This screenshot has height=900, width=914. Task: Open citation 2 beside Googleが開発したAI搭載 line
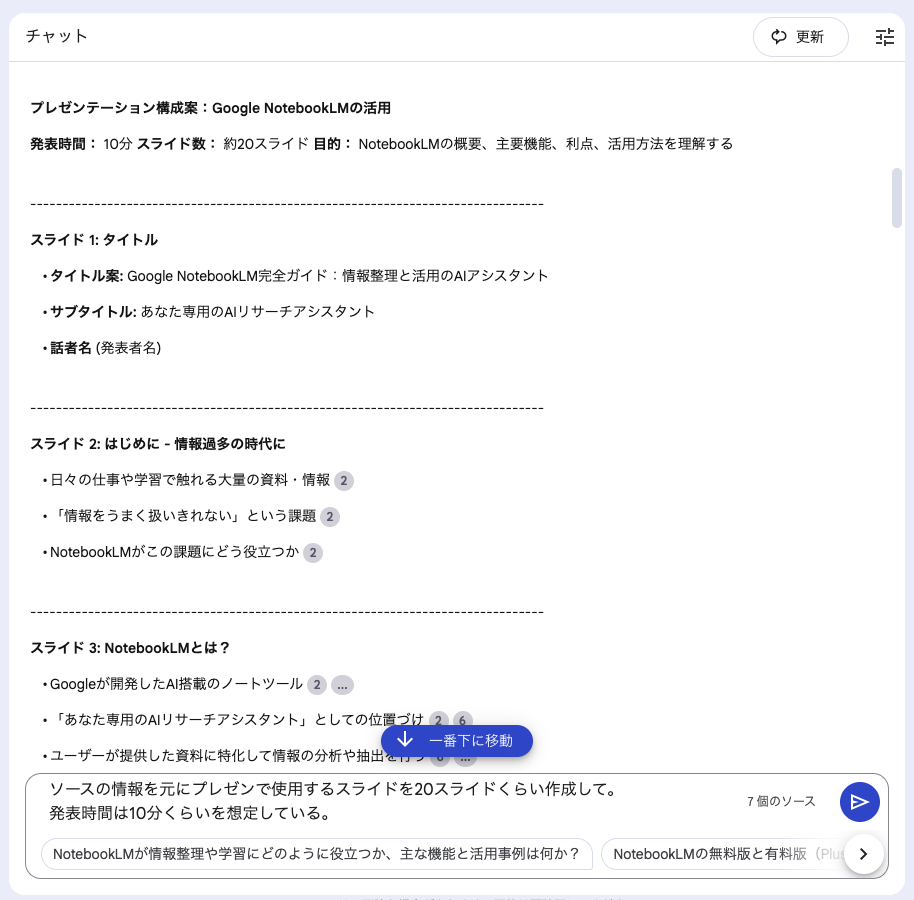tap(317, 685)
